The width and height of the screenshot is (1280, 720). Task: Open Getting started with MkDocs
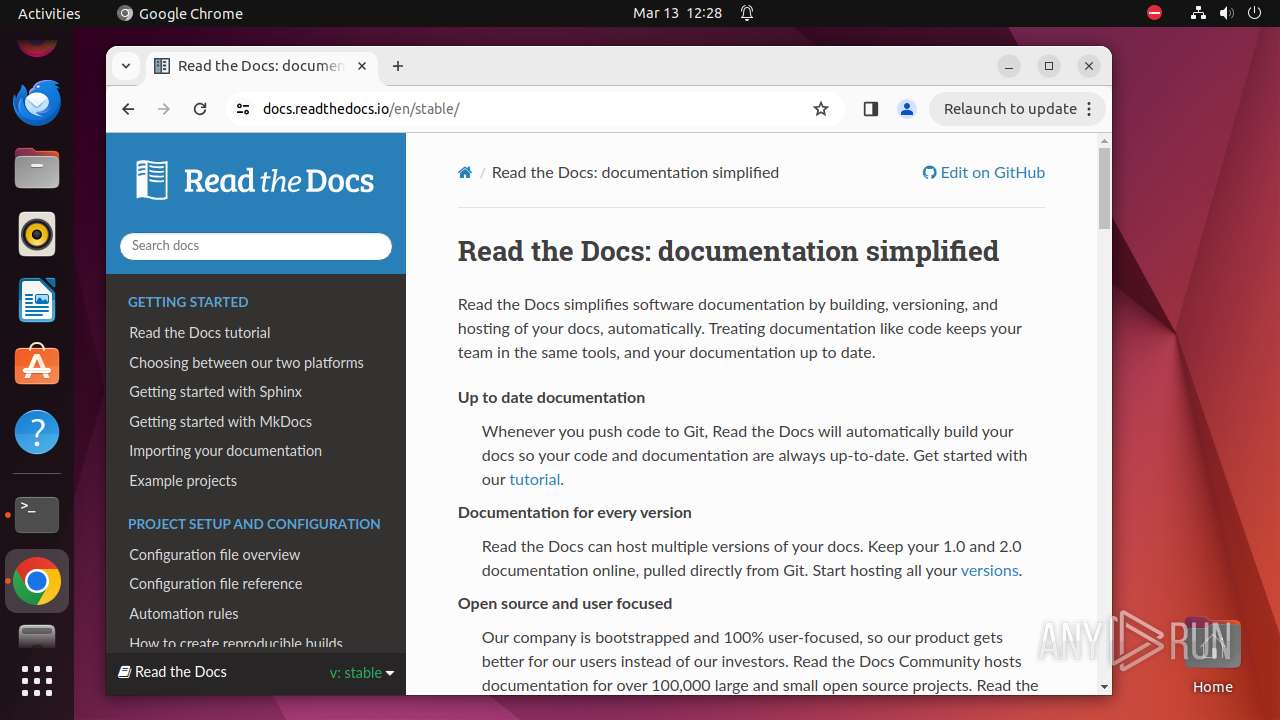point(220,422)
